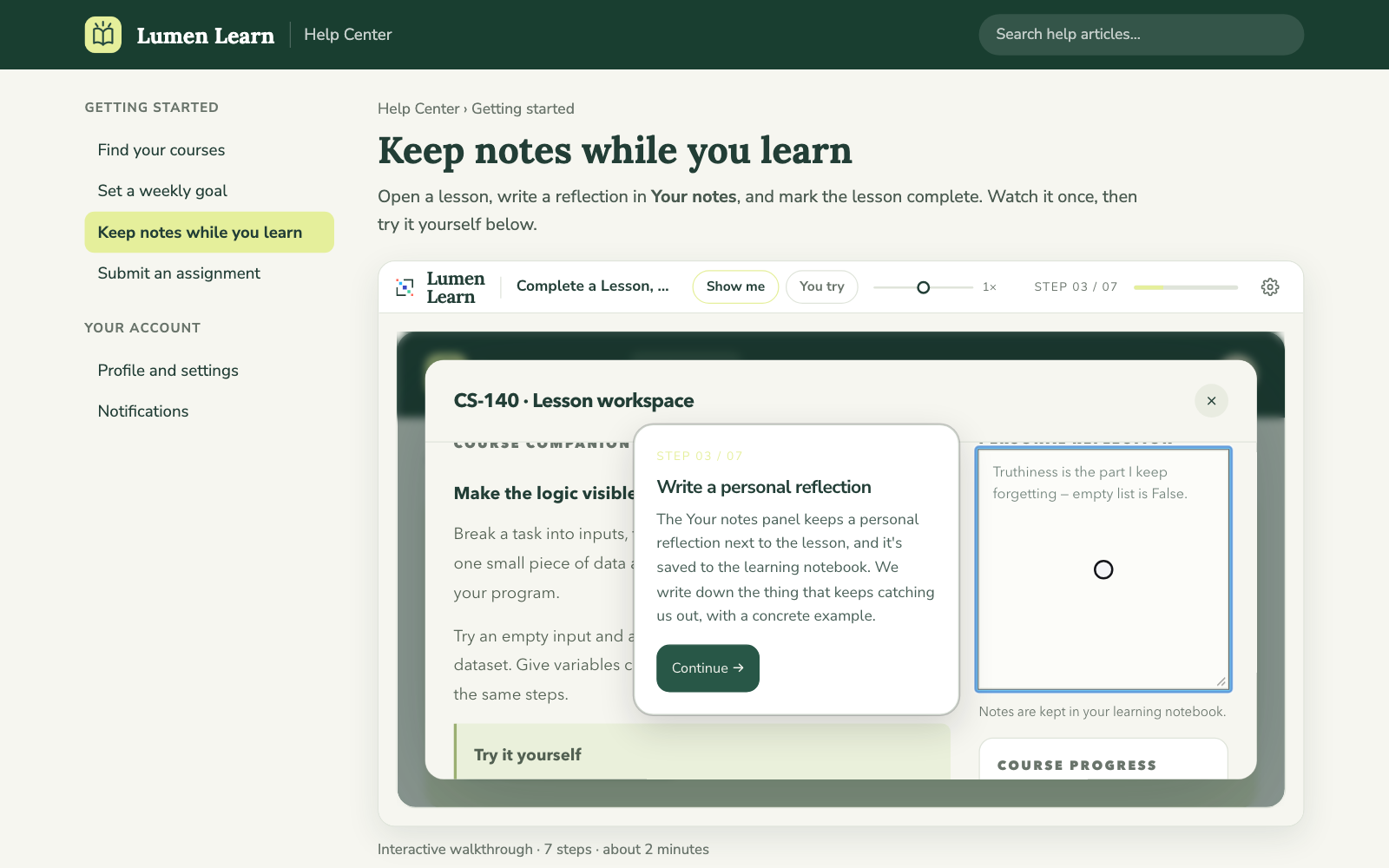Click the page title 'Keep notes while you learn'
Screen dimensions: 1389x868
[x=615, y=151]
